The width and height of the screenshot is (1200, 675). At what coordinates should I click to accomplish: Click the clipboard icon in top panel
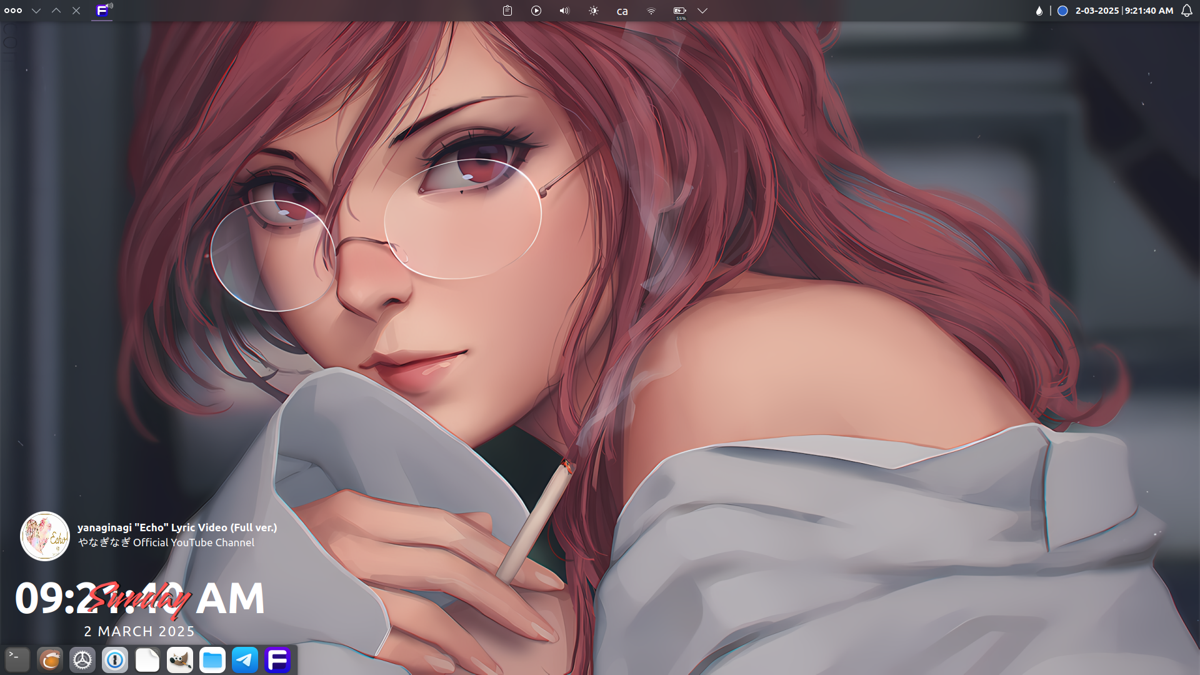click(507, 11)
